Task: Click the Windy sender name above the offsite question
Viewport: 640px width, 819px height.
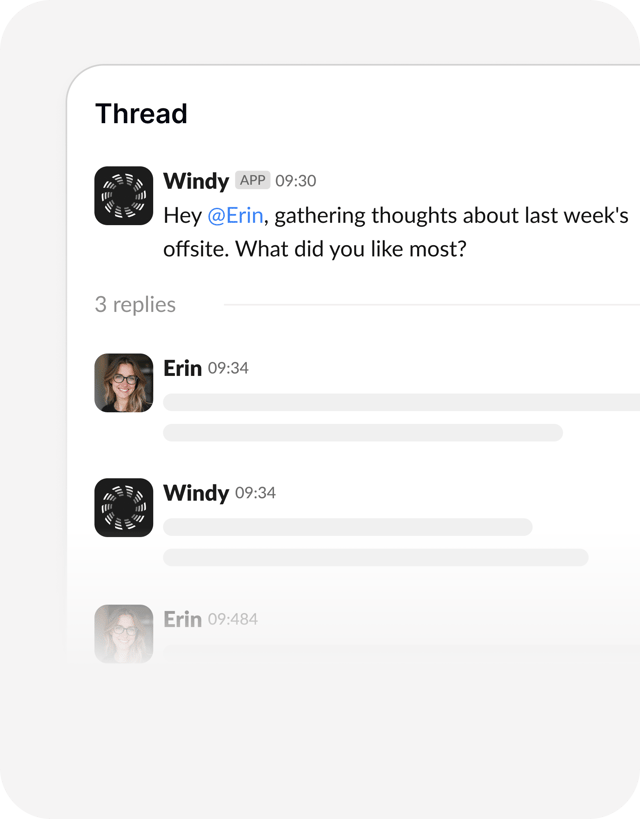Action: click(196, 181)
